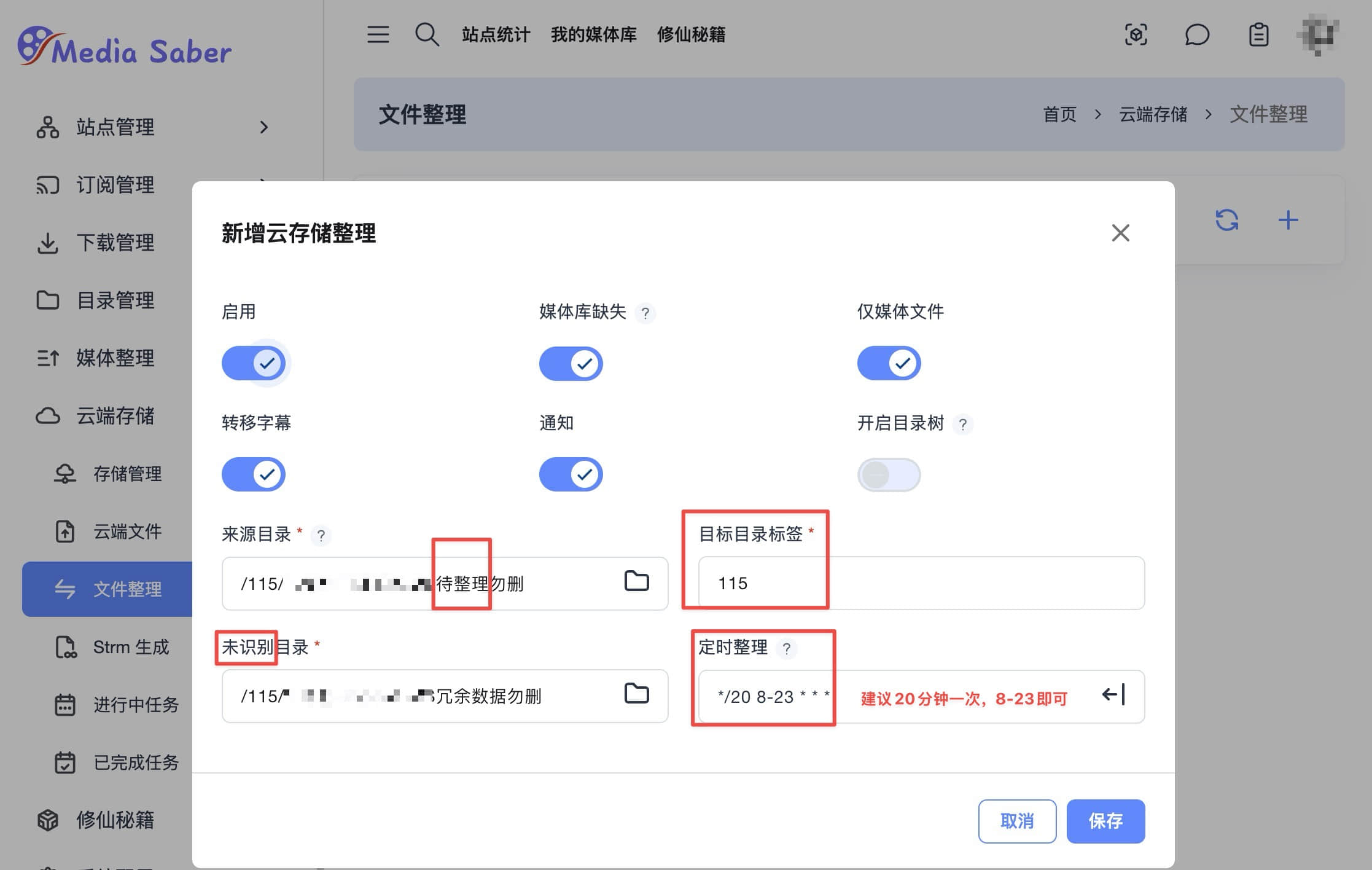Viewport: 1372px width, 870px height.
Task: Click the 保存 button
Action: (1105, 821)
